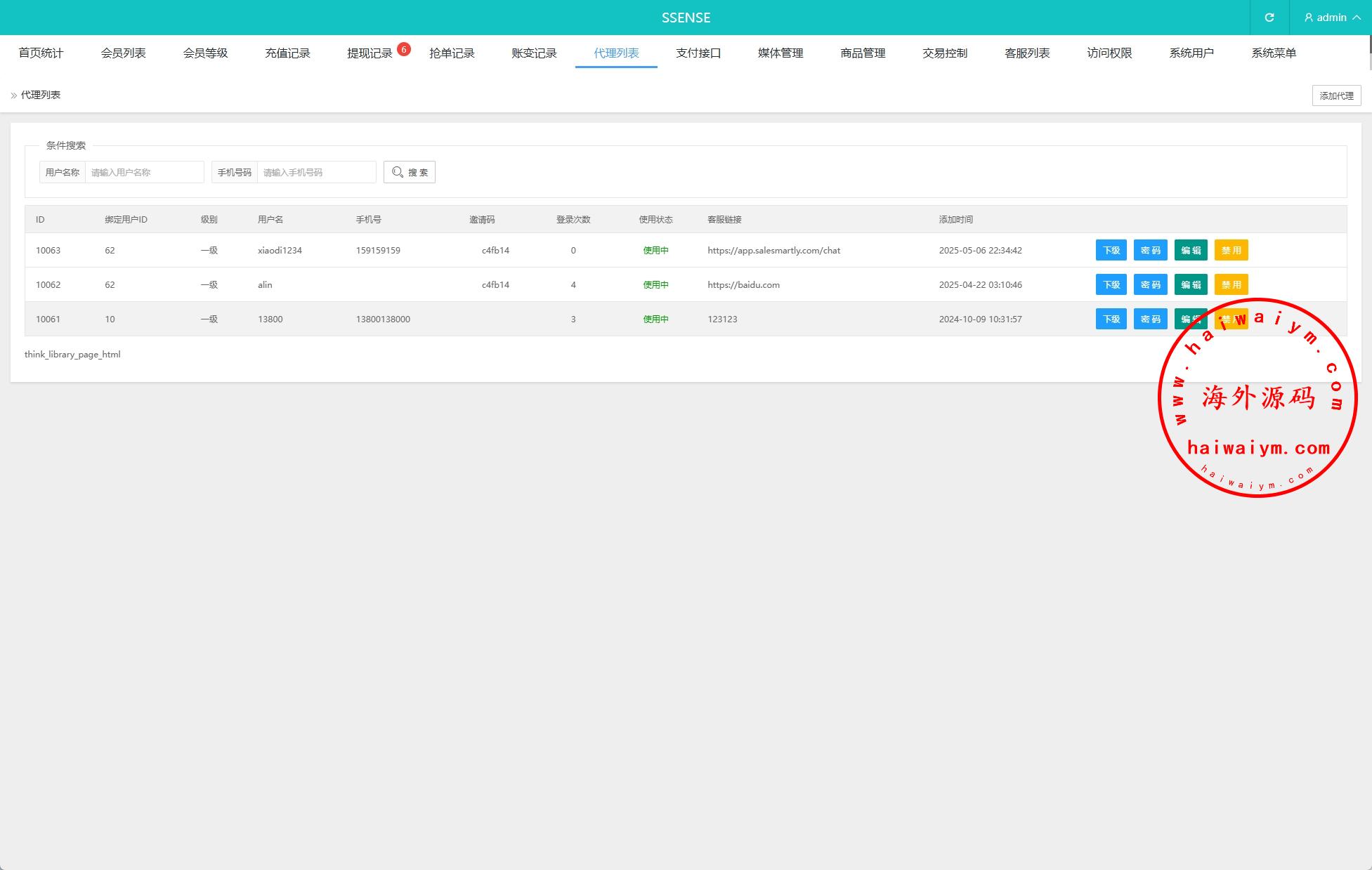
Task: Disable agent alin with 禁用 button
Action: (x=1231, y=284)
